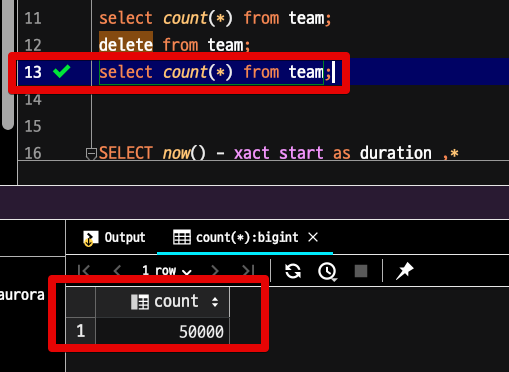Click the 'xact_start' text on line 16
The height and width of the screenshot is (372, 509).
pos(279,153)
